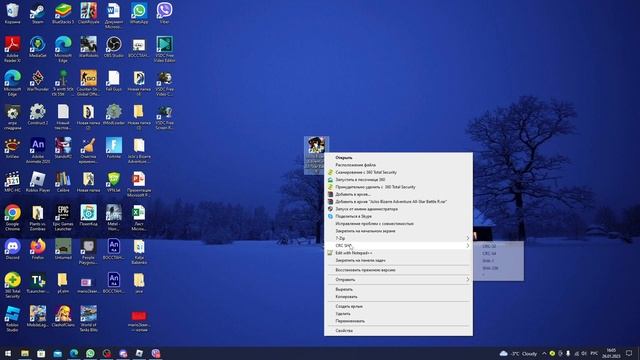Select the Google Chrome desktop icon
640x360 pixels.
pos(12,218)
